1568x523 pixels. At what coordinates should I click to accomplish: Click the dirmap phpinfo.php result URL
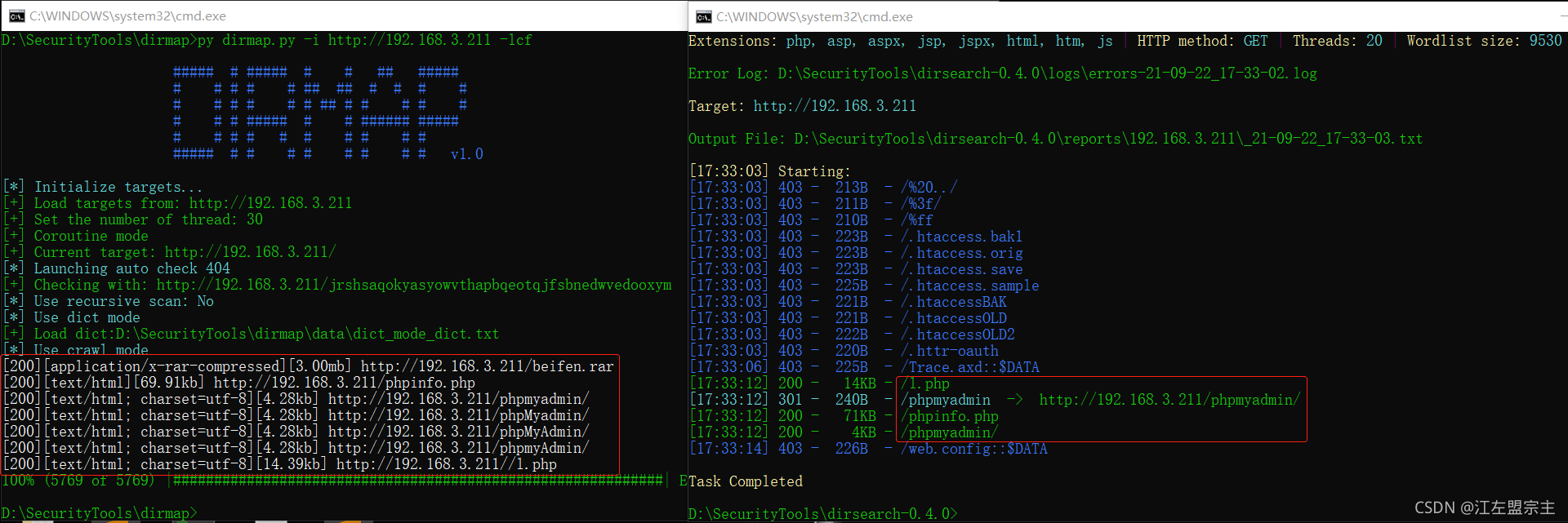345,383
